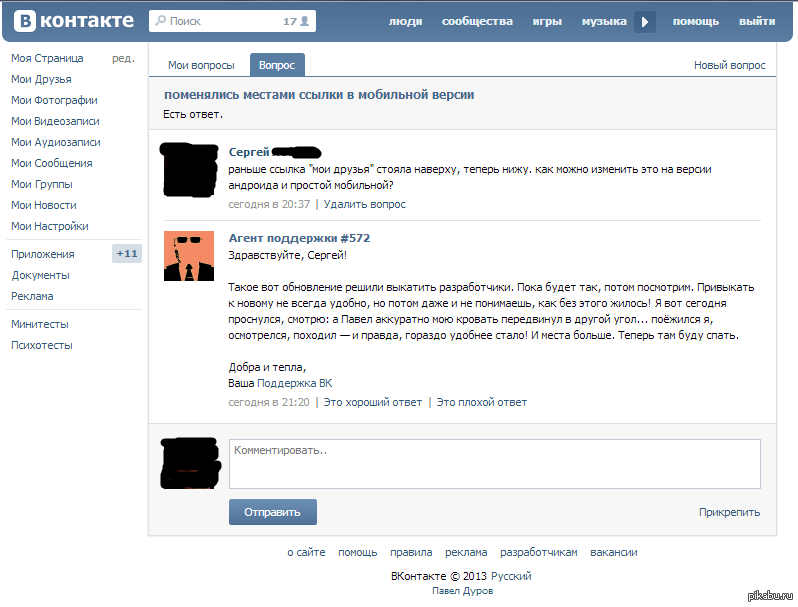Create a Новый вопрос

click(729, 65)
